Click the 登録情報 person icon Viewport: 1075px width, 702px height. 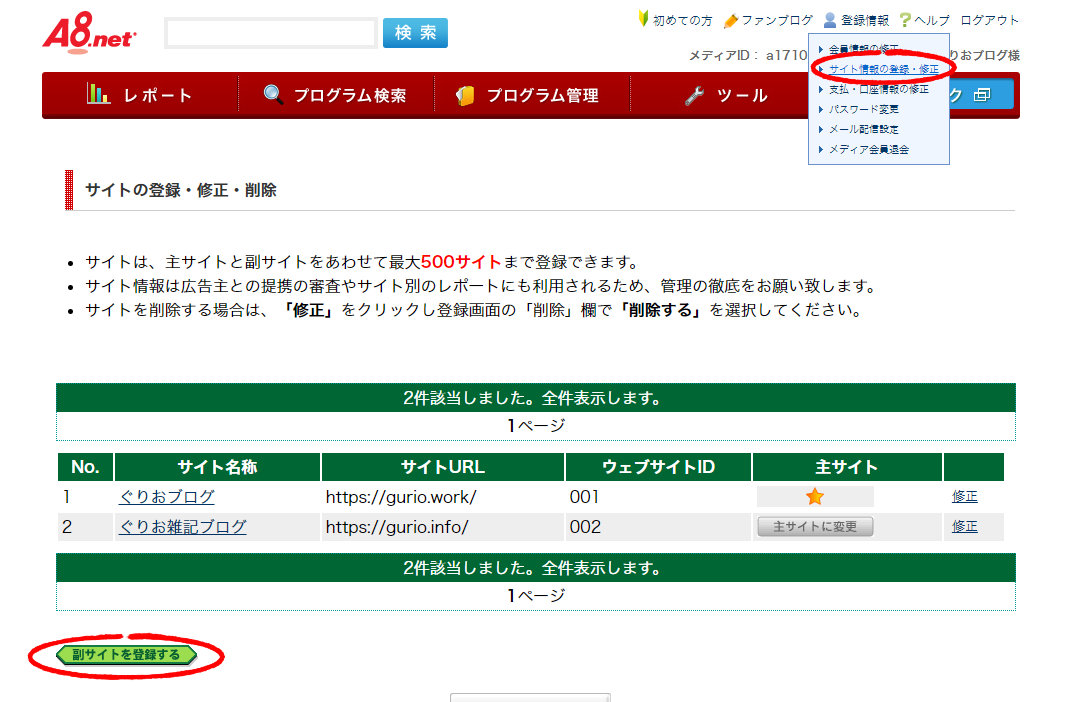coord(830,20)
